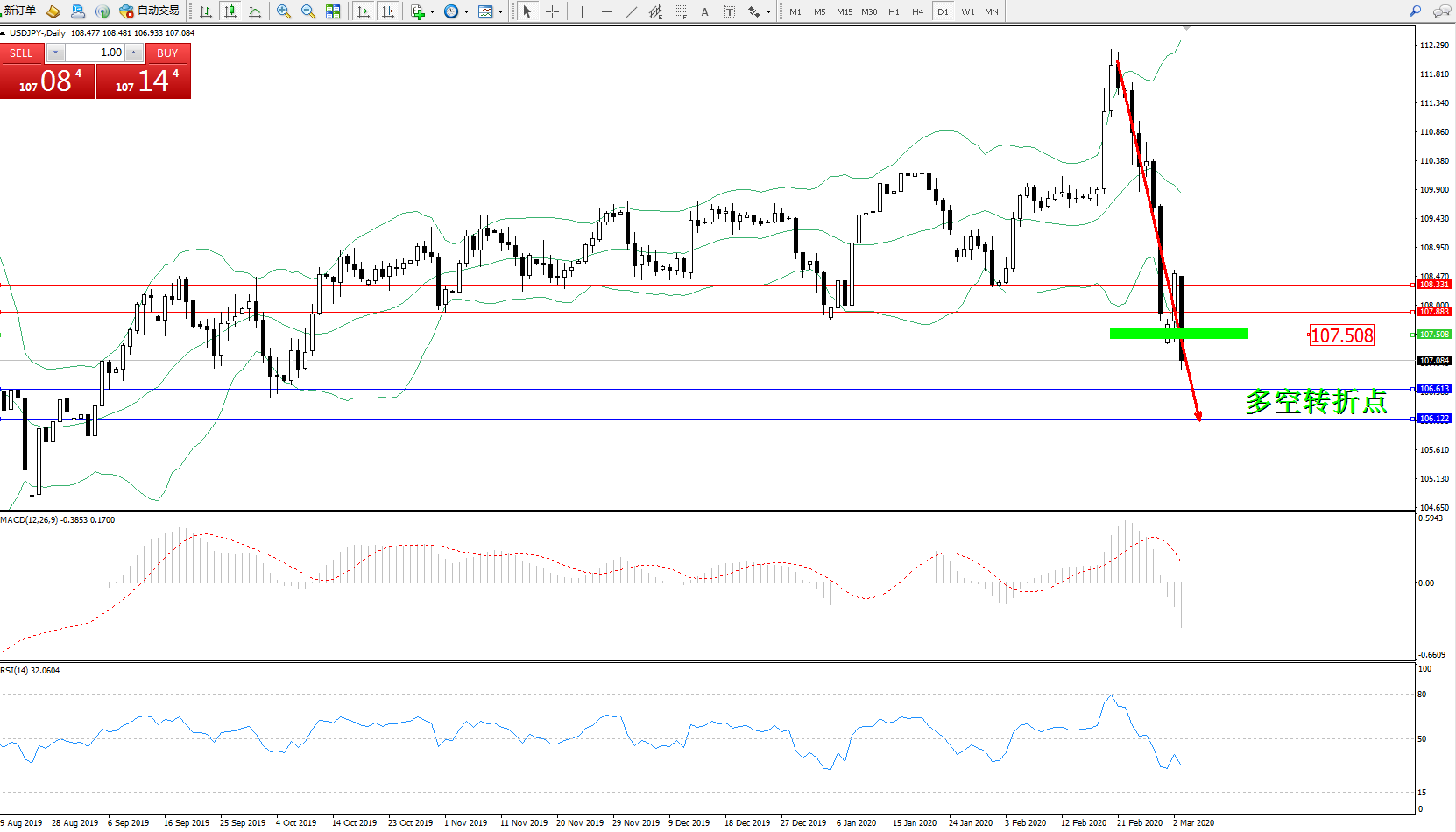Select the Fibonacci retracement tool

click(x=680, y=11)
